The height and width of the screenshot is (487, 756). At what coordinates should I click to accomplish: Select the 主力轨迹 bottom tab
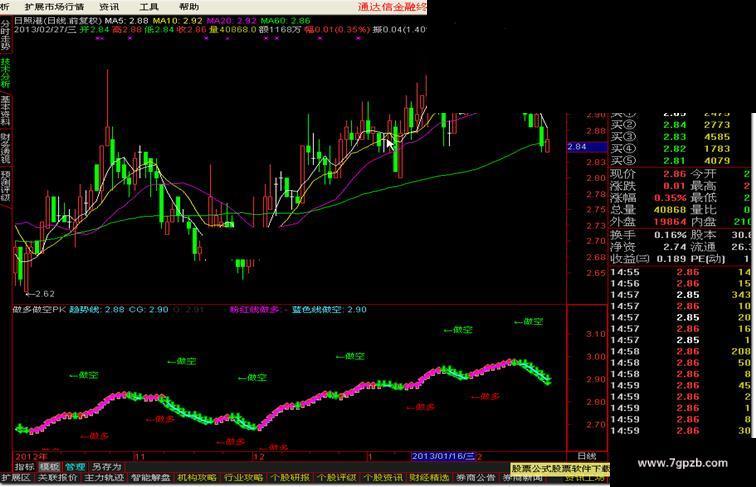click(104, 478)
